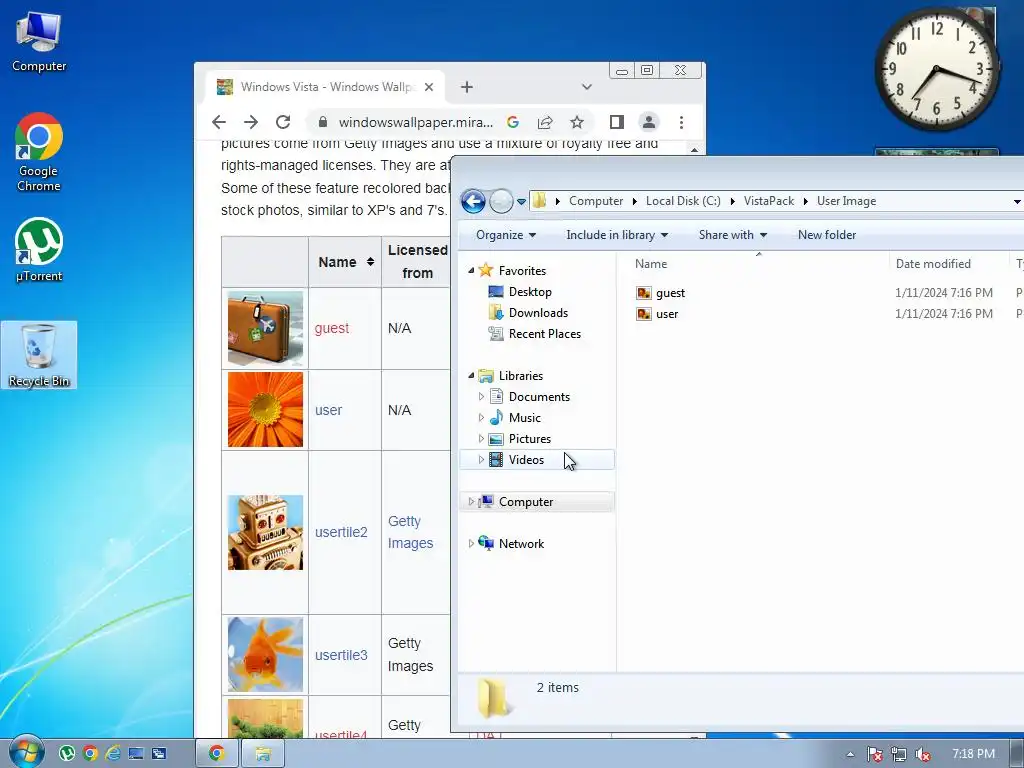Expand the Videos library

pyautogui.click(x=481, y=460)
